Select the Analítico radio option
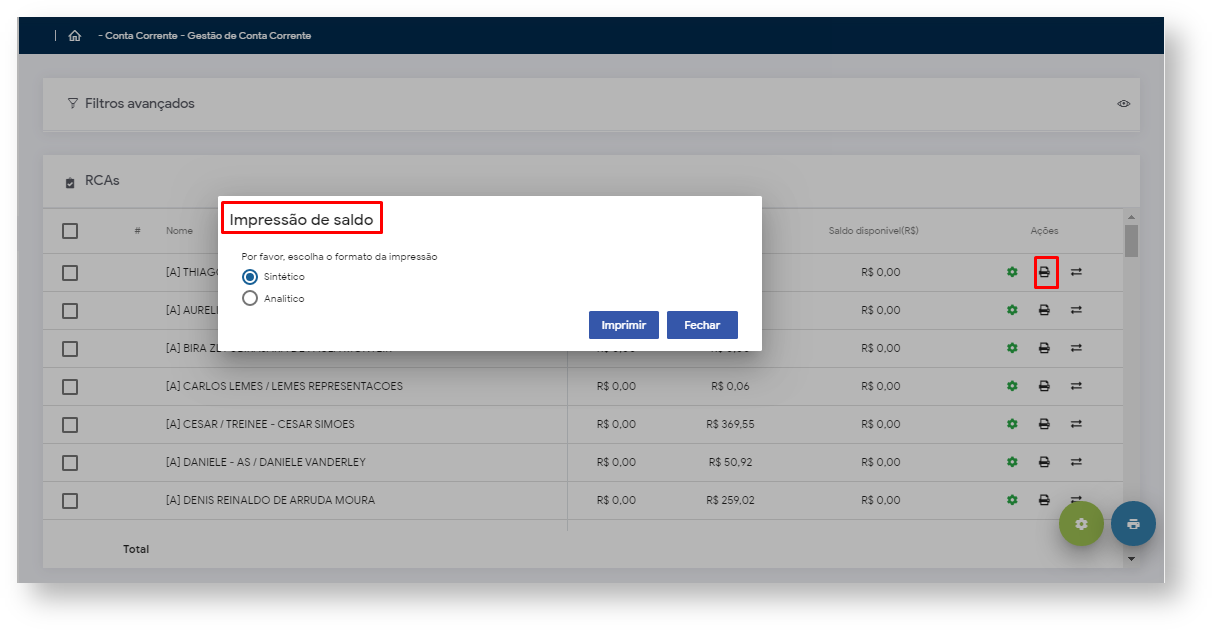The height and width of the screenshot is (631, 1213). (x=250, y=298)
